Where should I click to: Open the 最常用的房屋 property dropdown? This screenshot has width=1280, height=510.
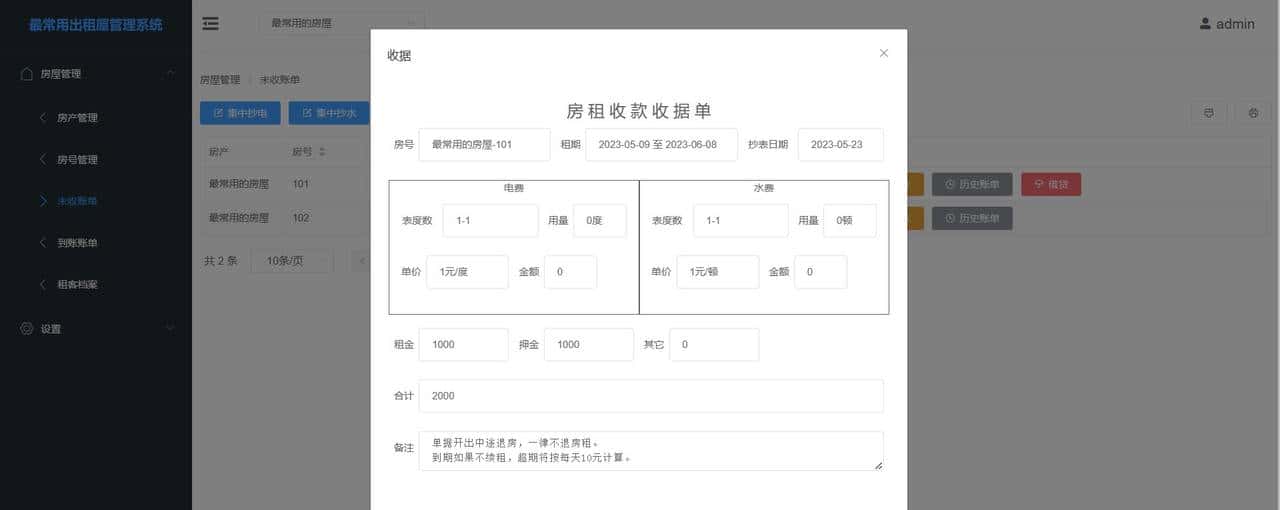click(x=341, y=23)
